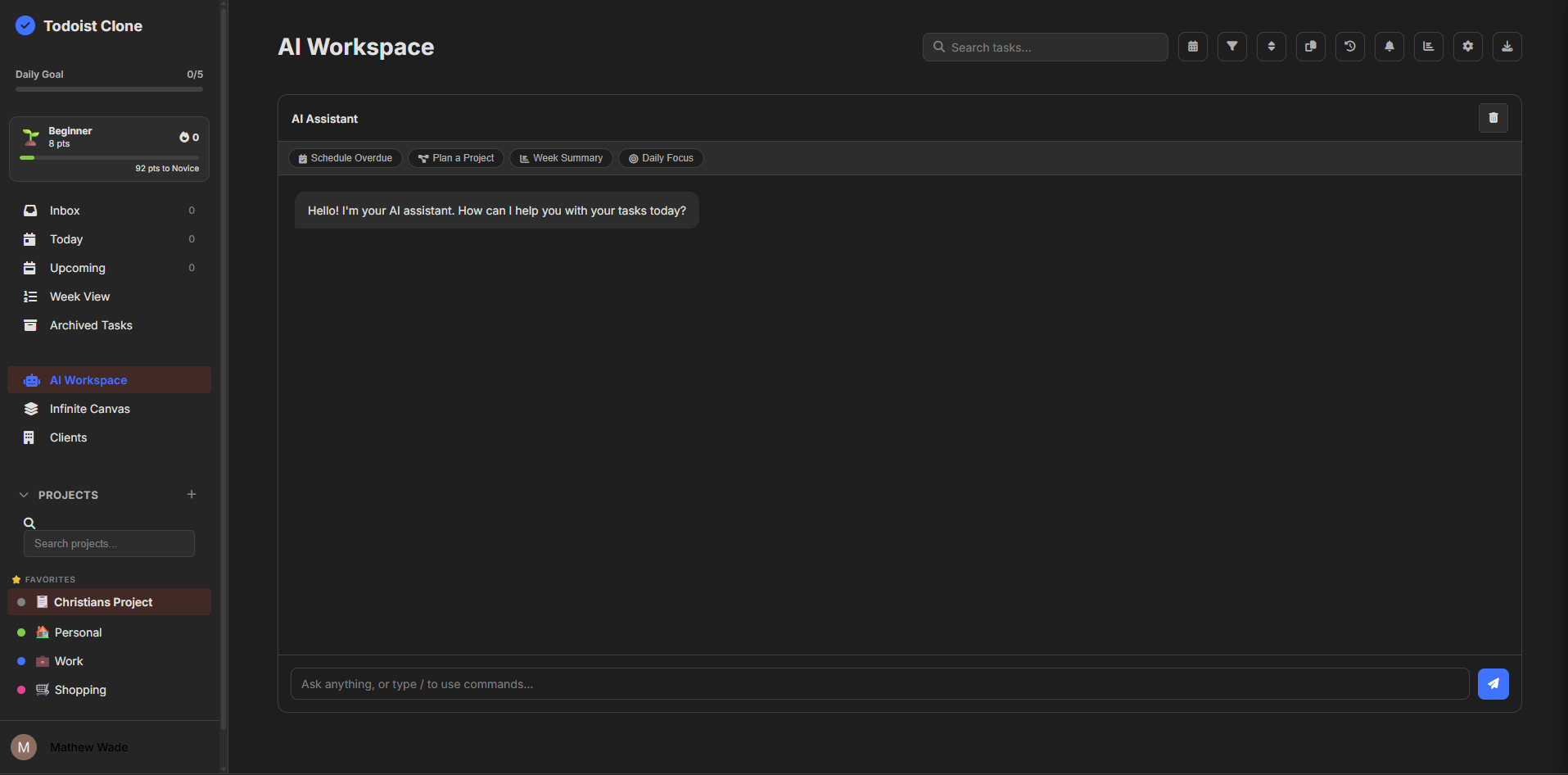Clear AI chat with the trash icon

click(x=1493, y=118)
